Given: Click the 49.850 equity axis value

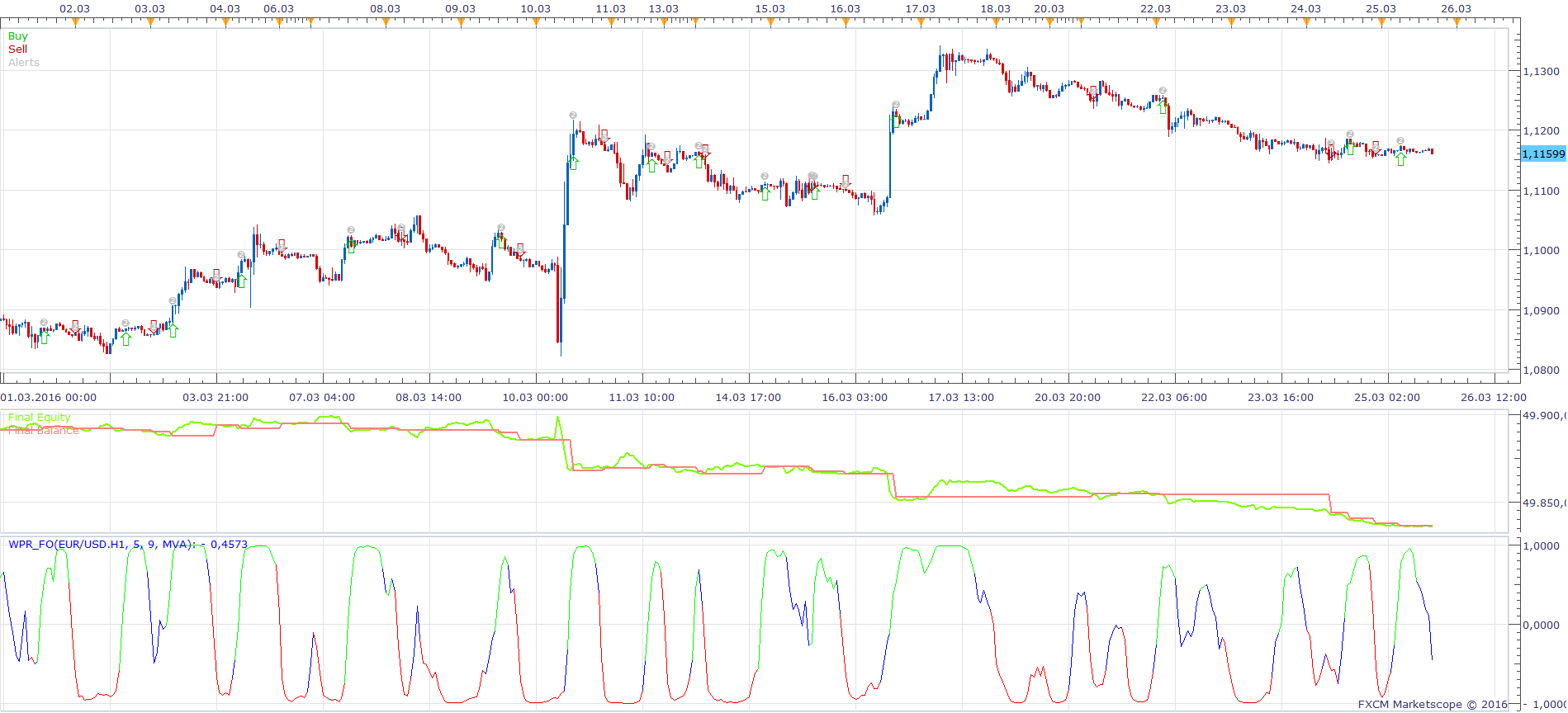Looking at the screenshot, I should 1543,503.
